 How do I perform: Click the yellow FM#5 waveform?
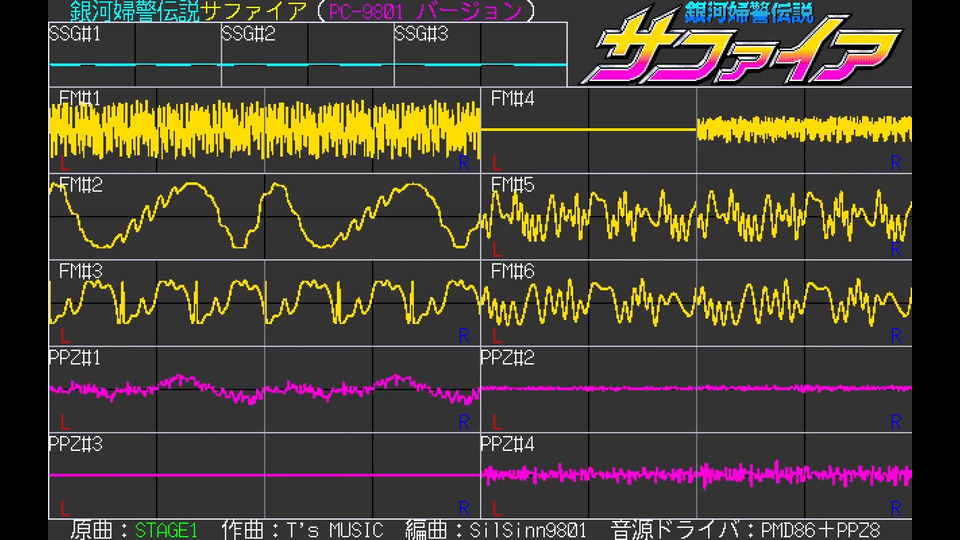tap(696, 216)
